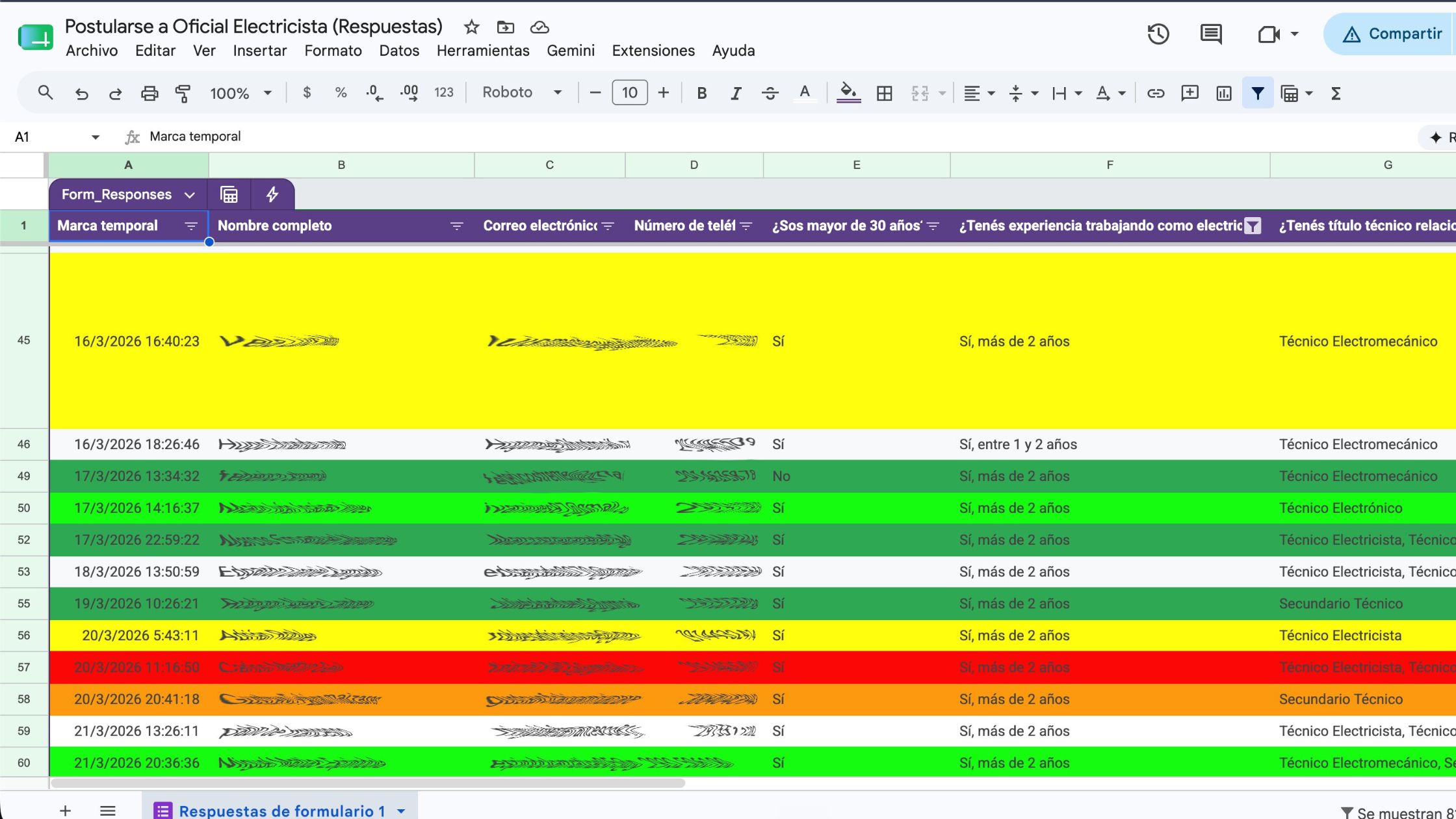Open more number formats 123 button
Viewport: 1456px width, 819px height.
(444, 93)
